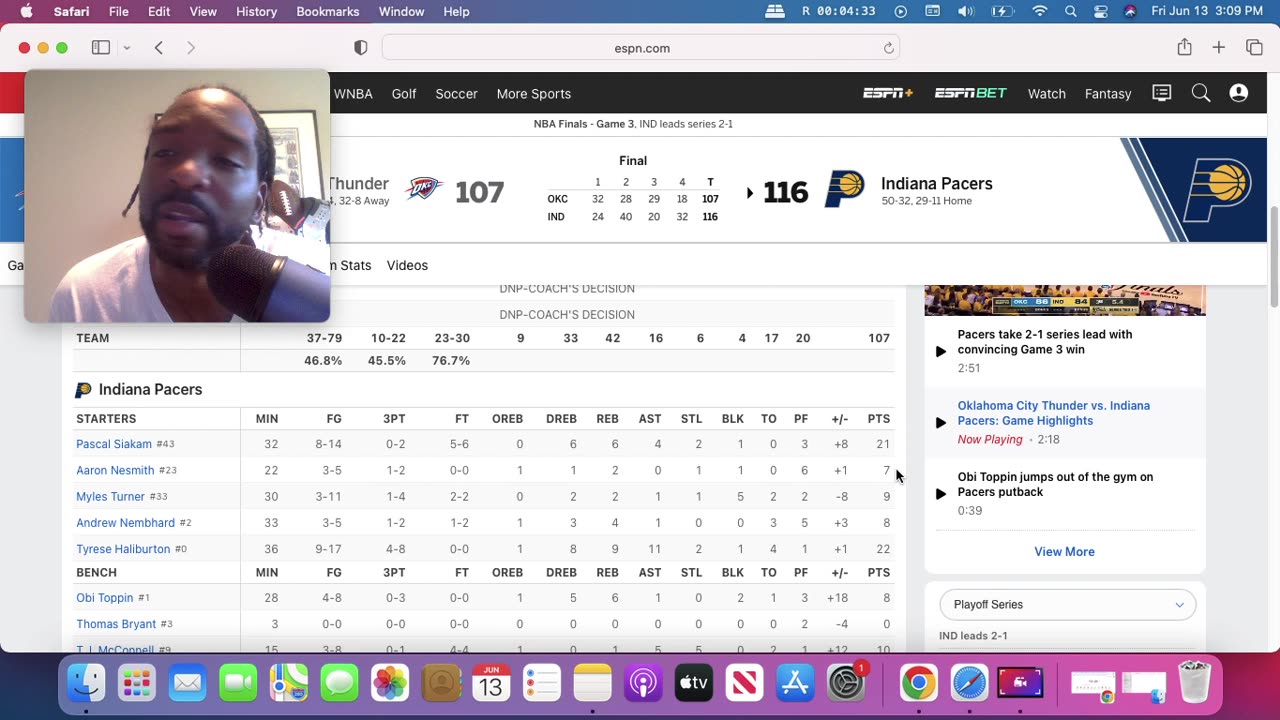
Task: Open the Safari sidebar toggle
Action: tap(101, 48)
